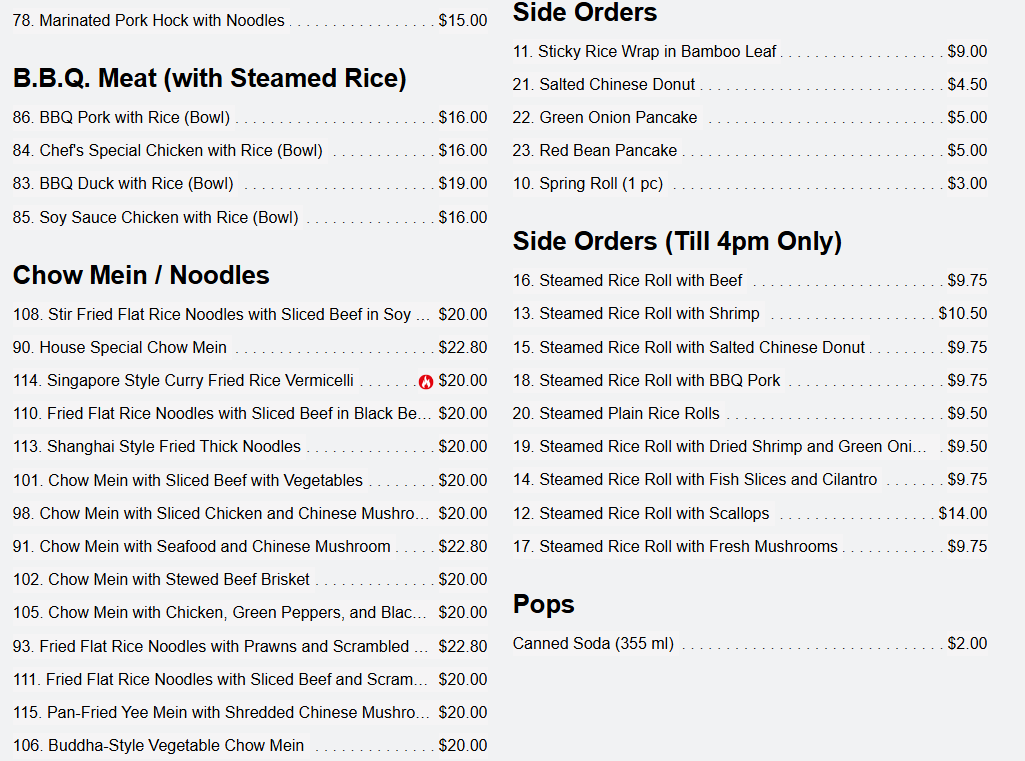Screen dimensions: 1025x761
Task: Click the Chow Mein / Noodles section heading
Action: coord(141,275)
